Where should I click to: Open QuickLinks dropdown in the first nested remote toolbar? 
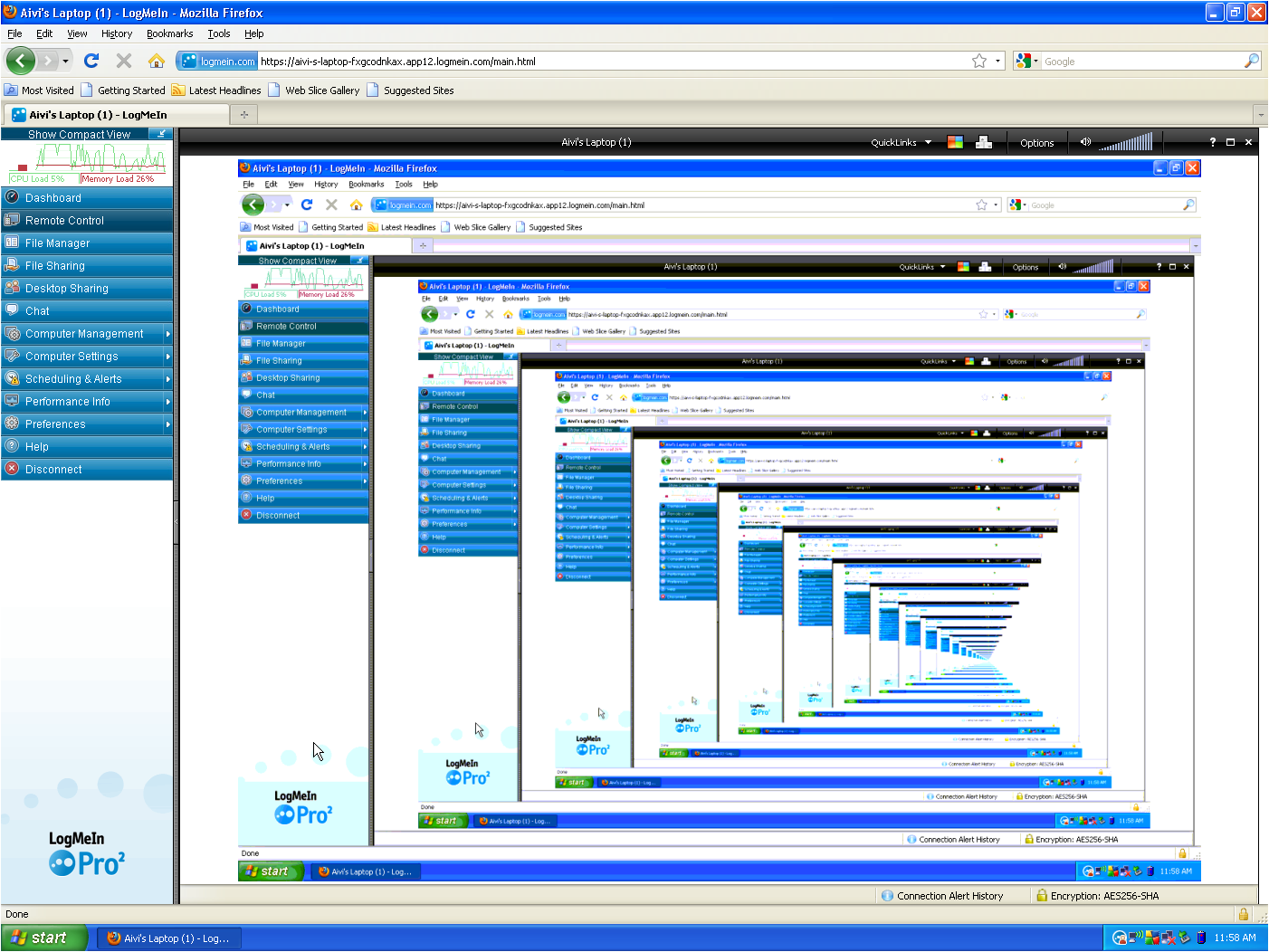pyautogui.click(x=922, y=267)
